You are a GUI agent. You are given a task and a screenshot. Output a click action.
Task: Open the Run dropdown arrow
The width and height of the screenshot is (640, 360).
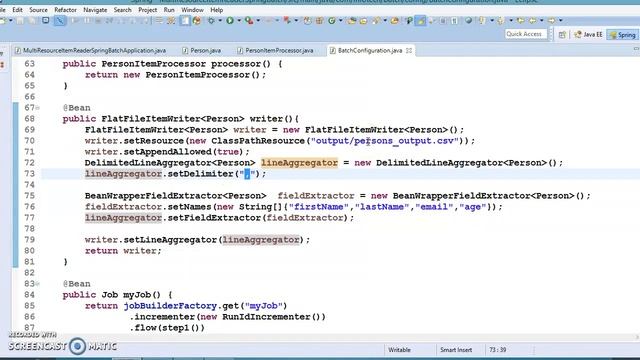[x=239, y=20]
